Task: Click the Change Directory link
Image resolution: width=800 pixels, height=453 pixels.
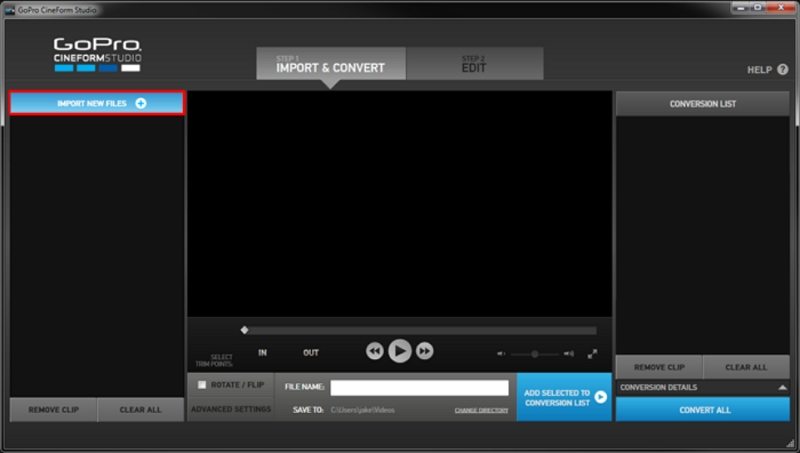Action: pos(481,410)
